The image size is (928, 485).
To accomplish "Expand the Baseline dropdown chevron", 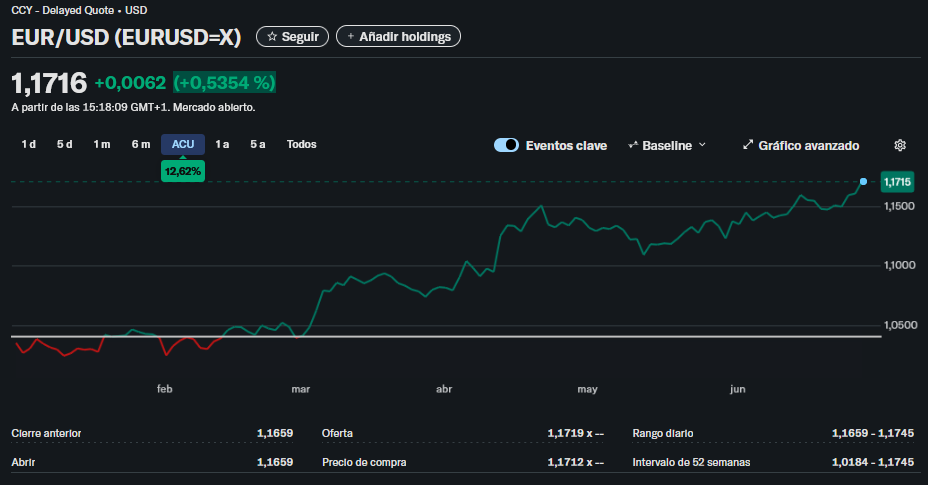I will tap(702, 145).
